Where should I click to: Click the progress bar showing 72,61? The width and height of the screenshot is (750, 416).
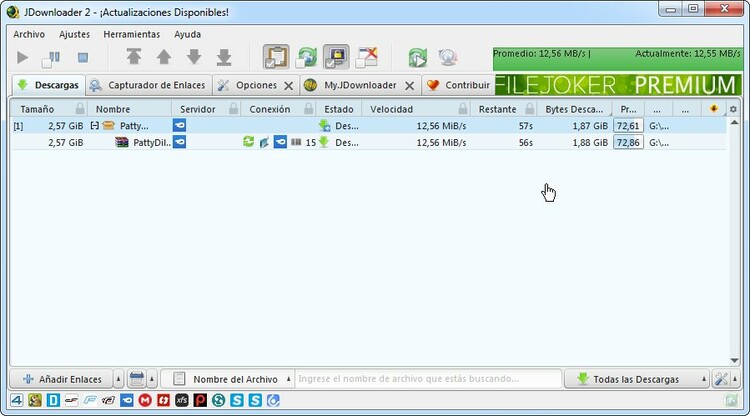tap(628, 126)
